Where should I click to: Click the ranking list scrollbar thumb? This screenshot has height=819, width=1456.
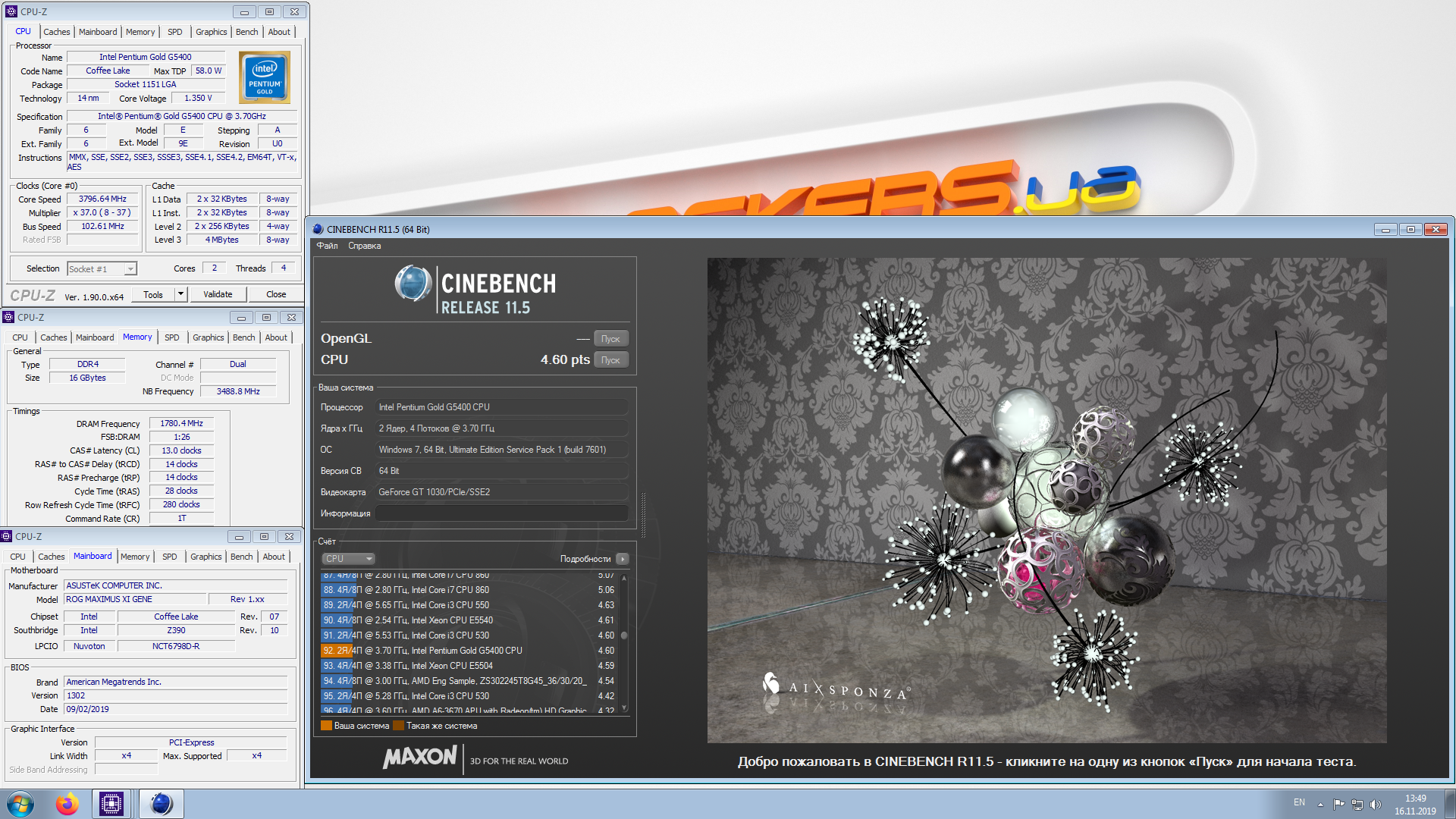(x=624, y=635)
